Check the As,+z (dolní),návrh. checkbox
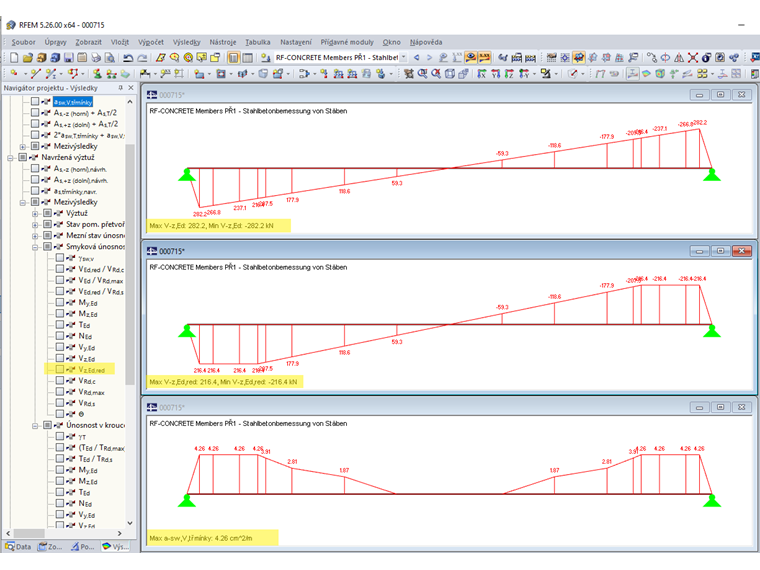 [35, 180]
